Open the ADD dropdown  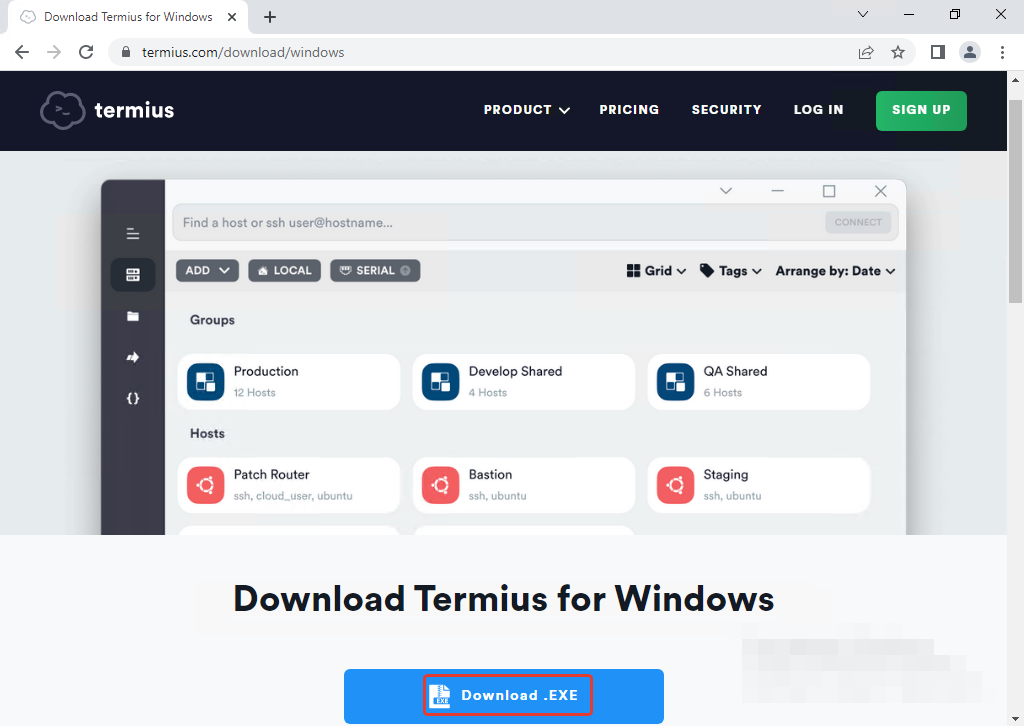point(207,270)
